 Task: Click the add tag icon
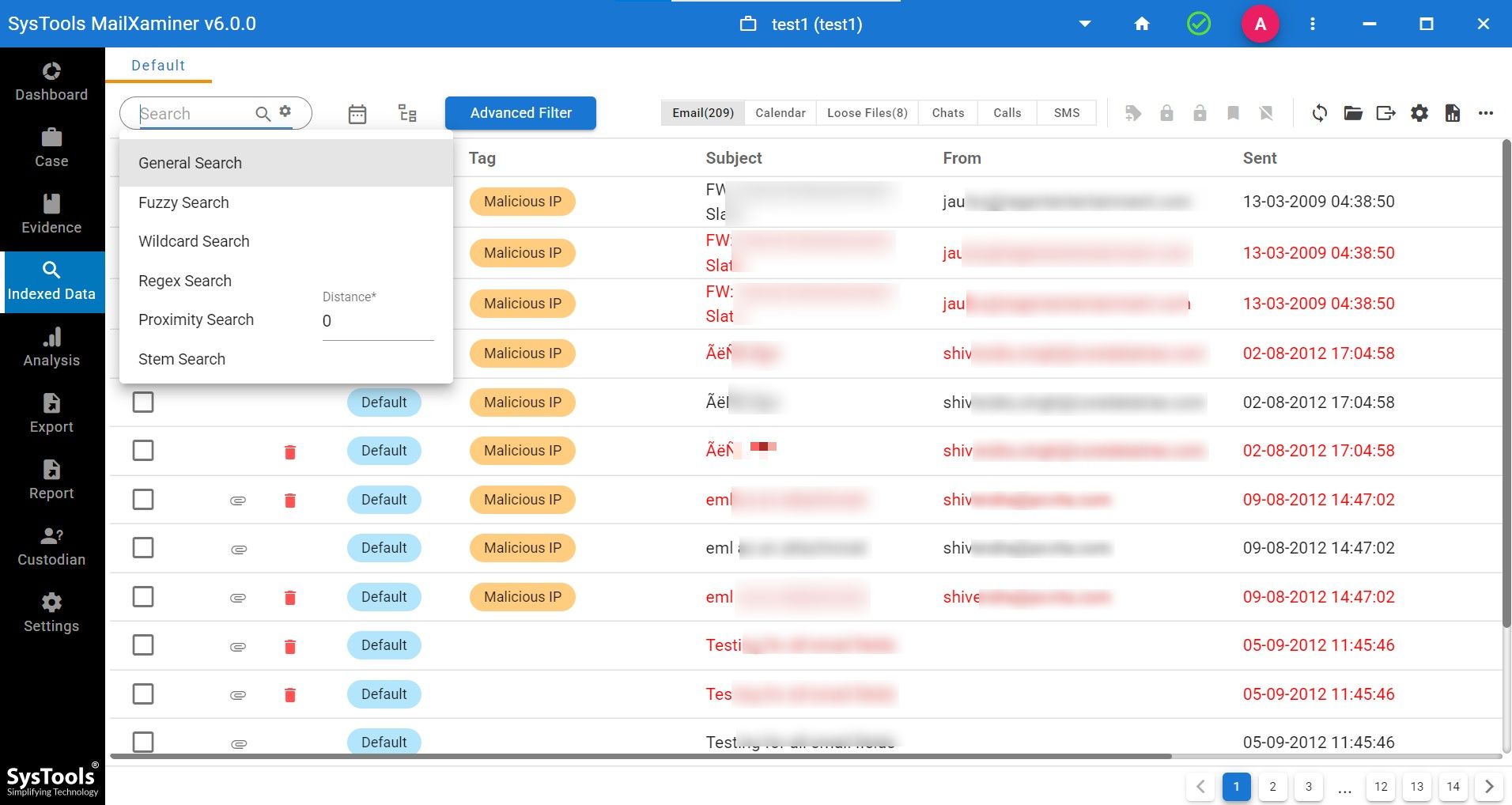pos(1133,113)
